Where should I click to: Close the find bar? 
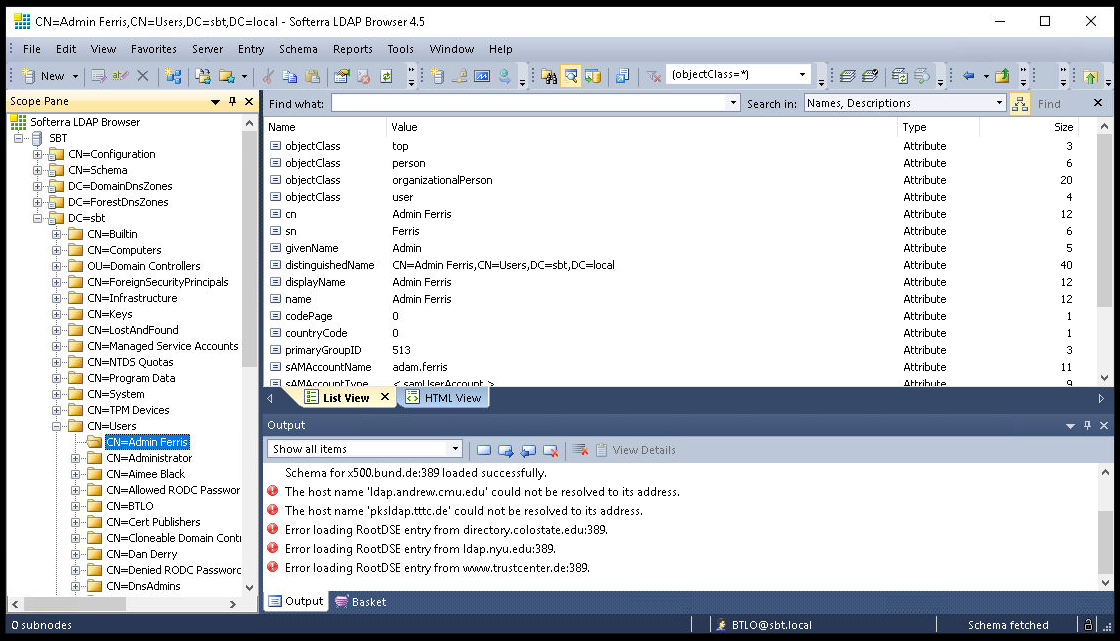click(x=1098, y=103)
